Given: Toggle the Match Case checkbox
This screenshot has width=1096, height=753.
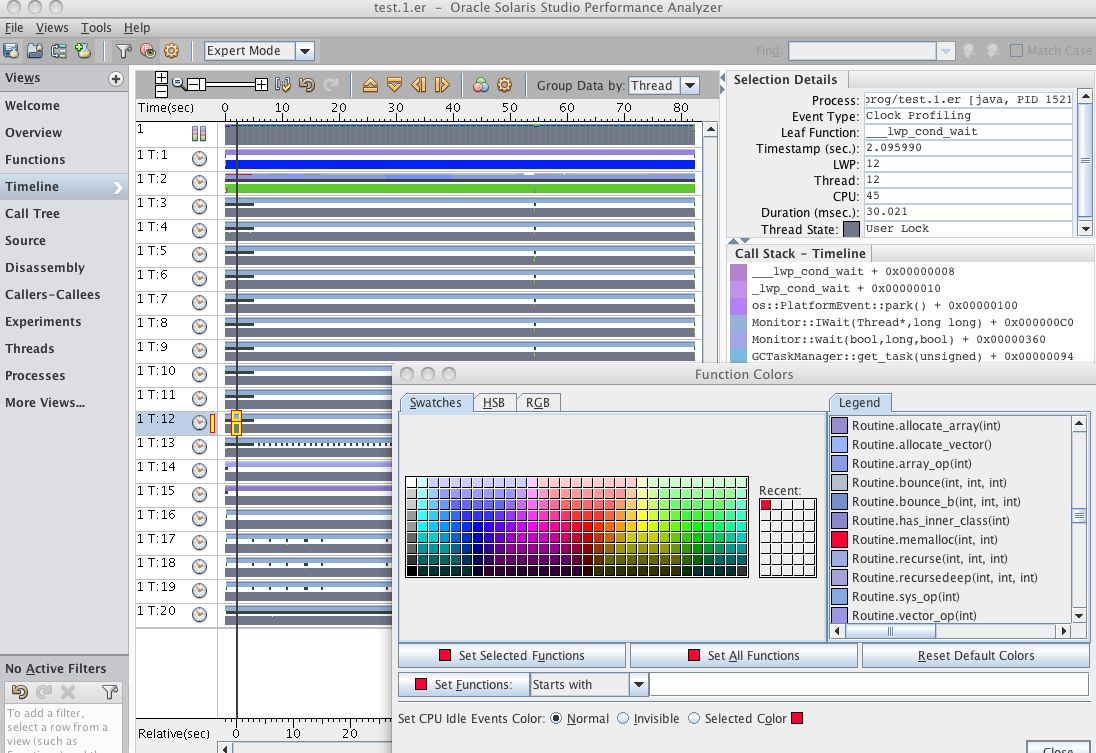Looking at the screenshot, I should point(1017,50).
